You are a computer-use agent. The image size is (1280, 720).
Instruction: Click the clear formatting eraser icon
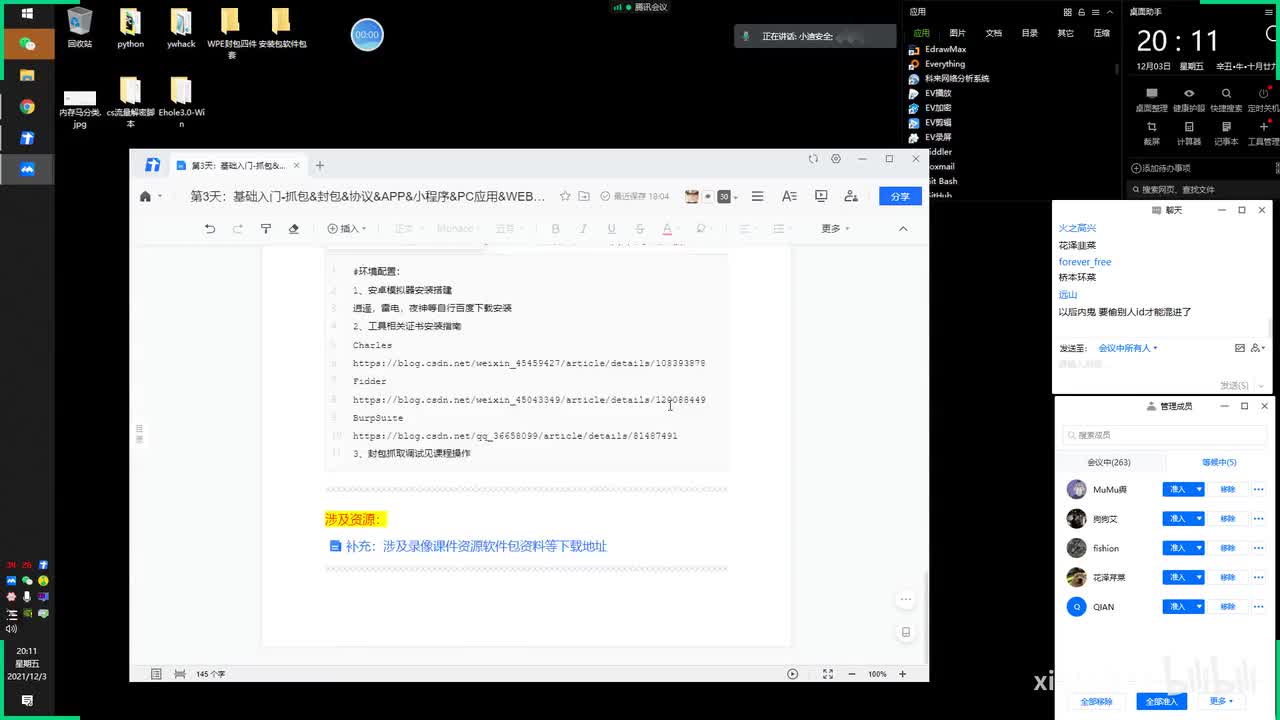click(x=293, y=229)
